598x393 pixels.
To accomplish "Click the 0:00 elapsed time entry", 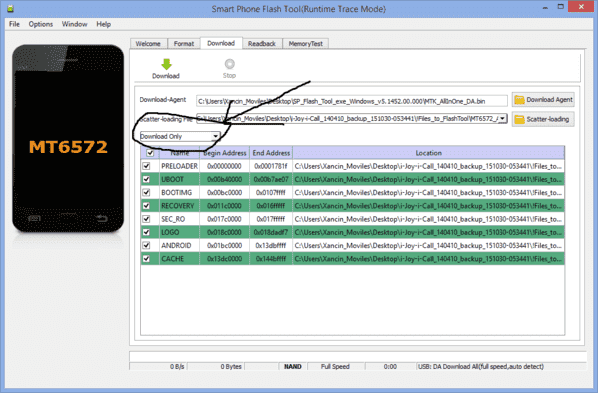I will coord(390,367).
